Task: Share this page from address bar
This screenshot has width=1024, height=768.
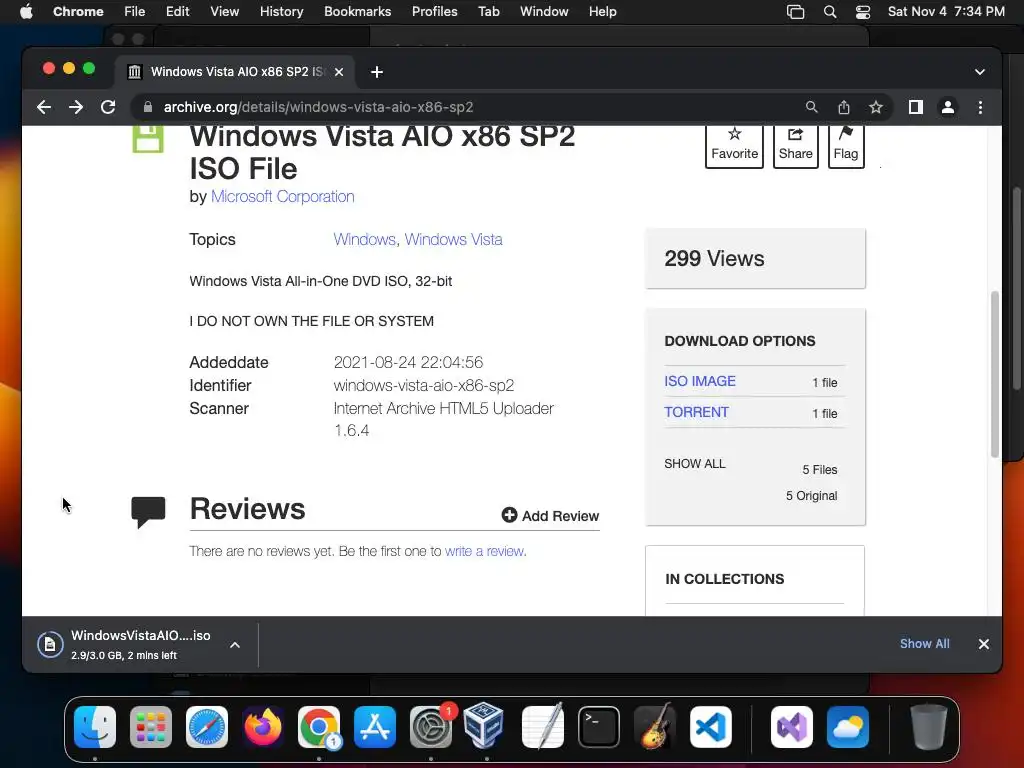Action: [844, 107]
